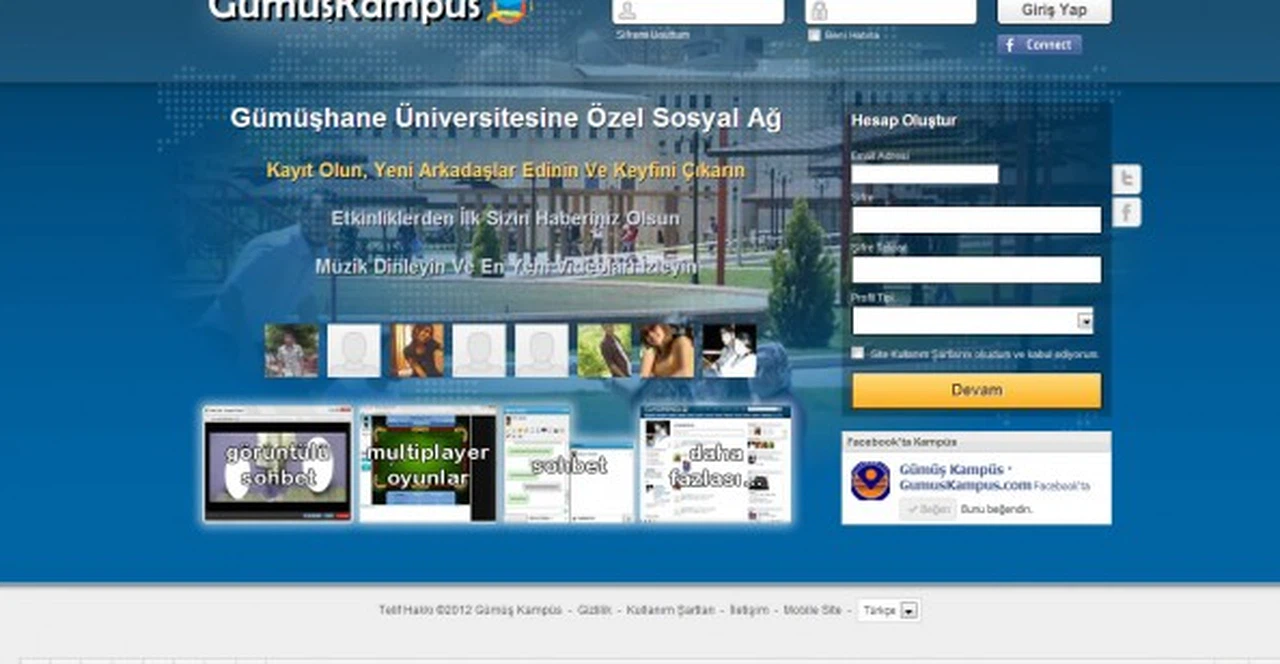The height and width of the screenshot is (664, 1280).
Task: Open the multiplayer oyunlar preview image
Action: tap(428, 465)
